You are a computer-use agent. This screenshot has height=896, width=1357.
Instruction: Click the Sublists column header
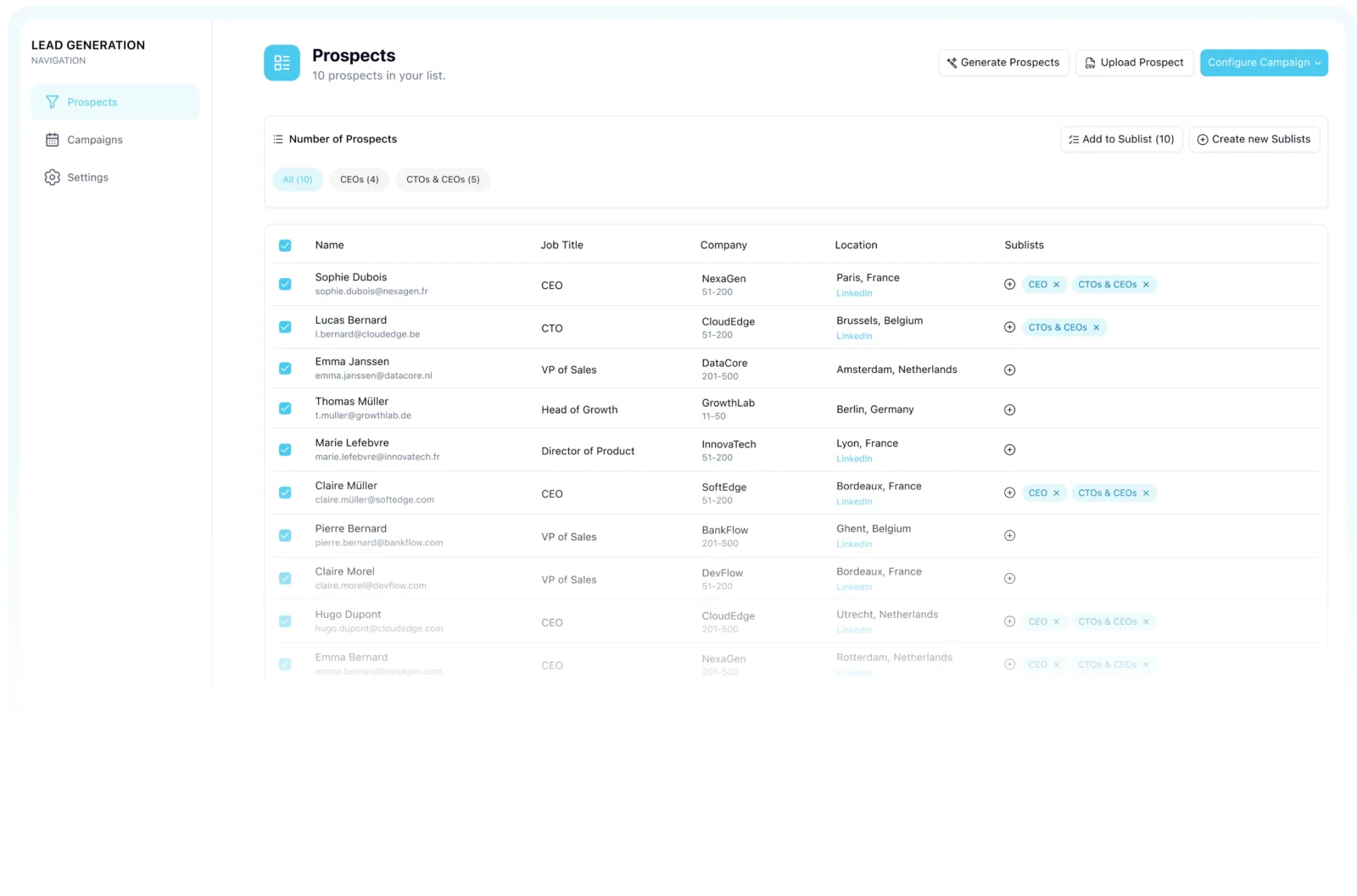[1024, 245]
